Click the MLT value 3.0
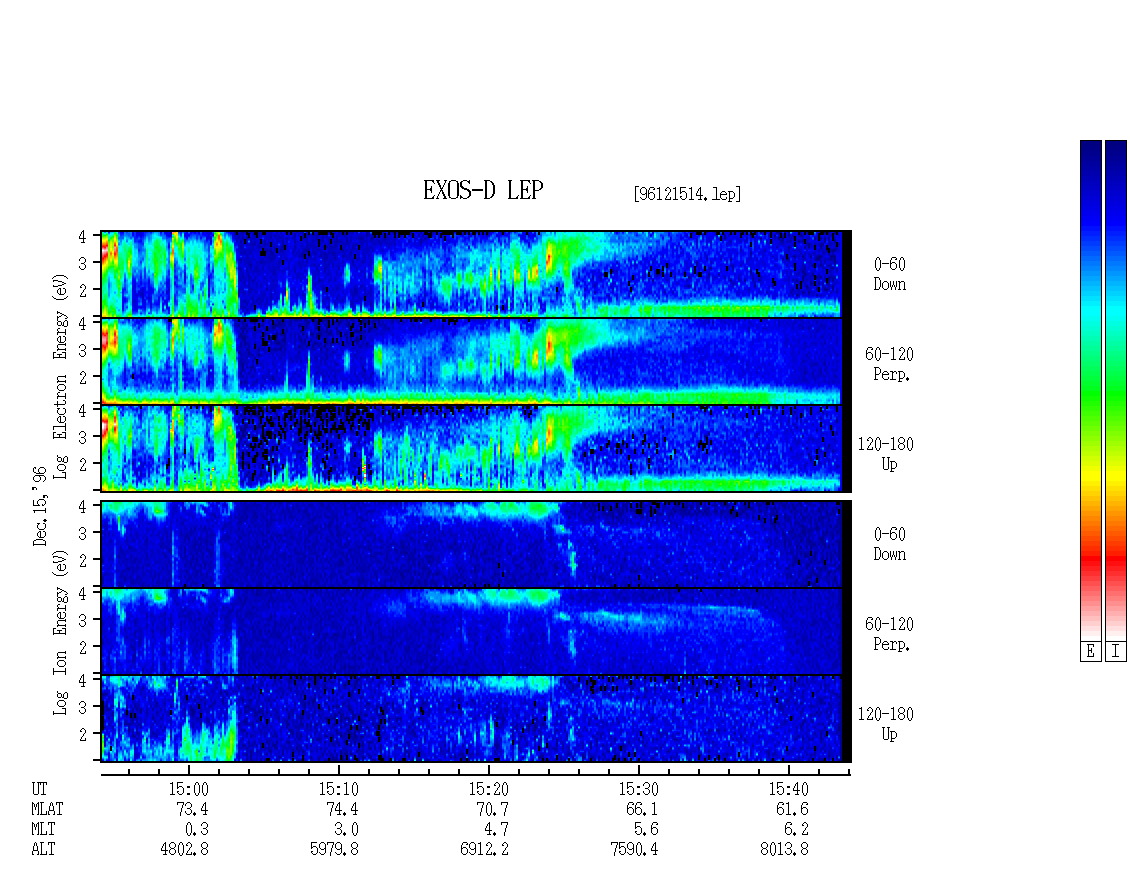Screen dimensions: 1130x875 click(346, 830)
